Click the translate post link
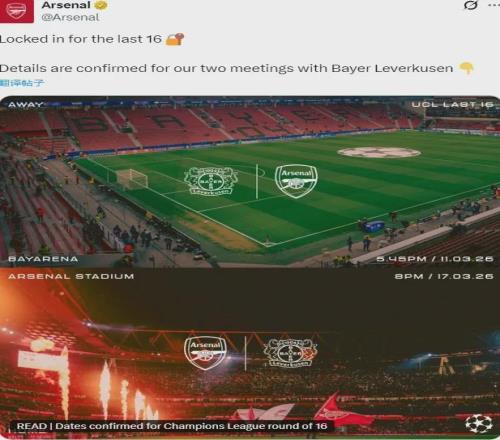 [22, 83]
